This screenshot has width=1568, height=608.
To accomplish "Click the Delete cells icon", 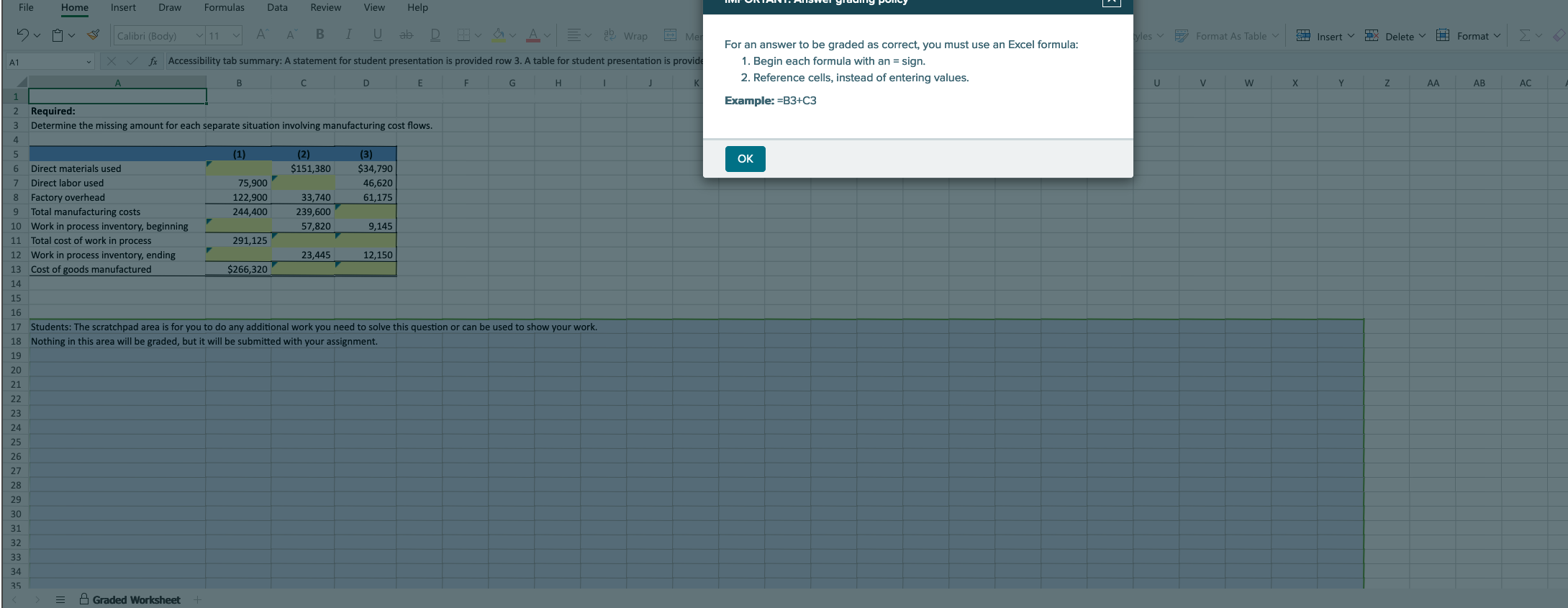I will click(x=1372, y=35).
